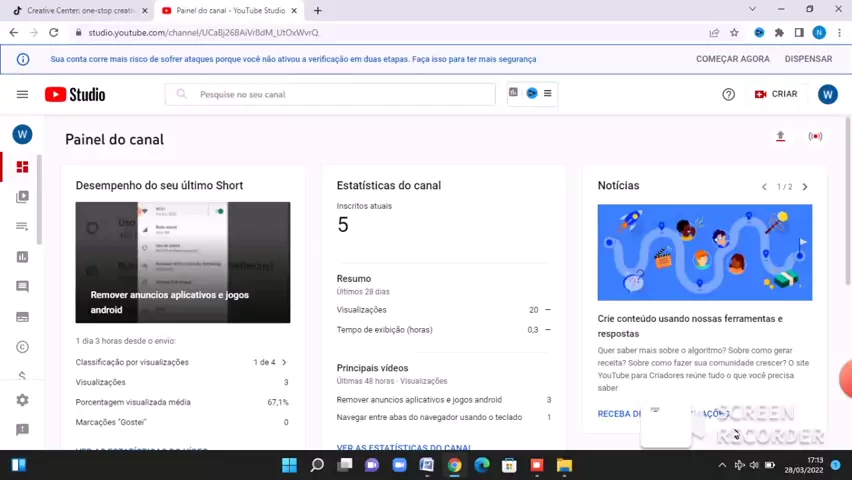Open Windows taskbar search
Image resolution: width=852 pixels, height=480 pixels.
(x=317, y=465)
